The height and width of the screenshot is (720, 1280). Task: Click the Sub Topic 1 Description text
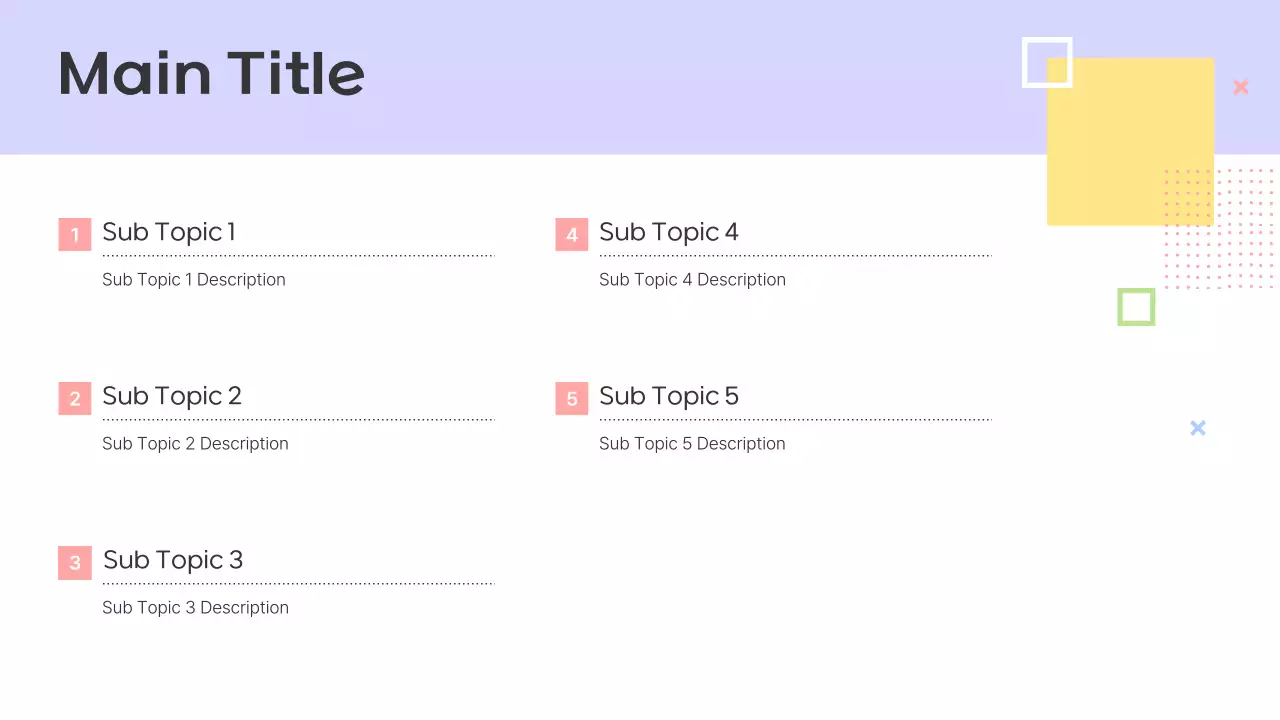(194, 280)
